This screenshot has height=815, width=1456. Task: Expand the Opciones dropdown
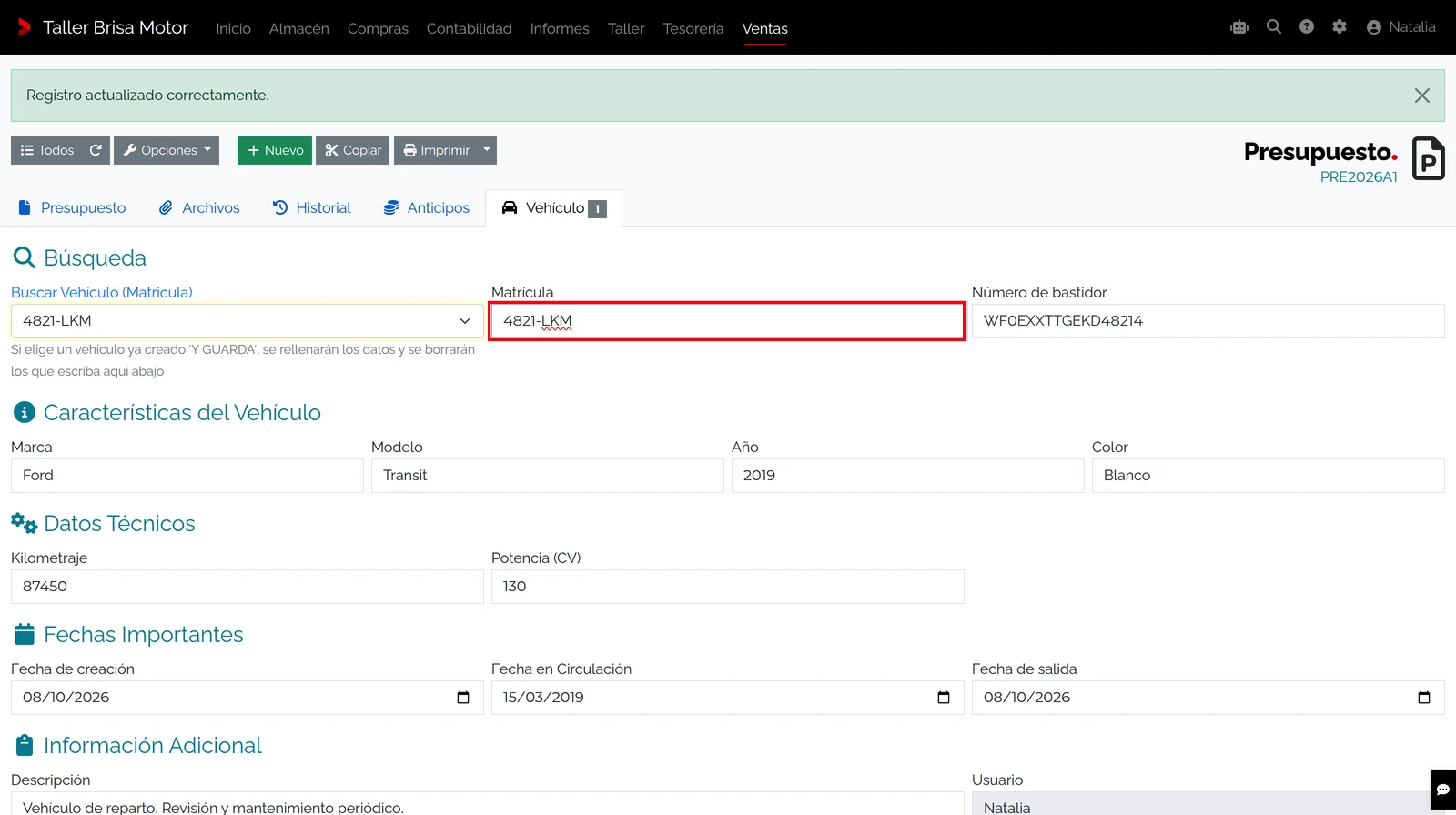tap(167, 150)
